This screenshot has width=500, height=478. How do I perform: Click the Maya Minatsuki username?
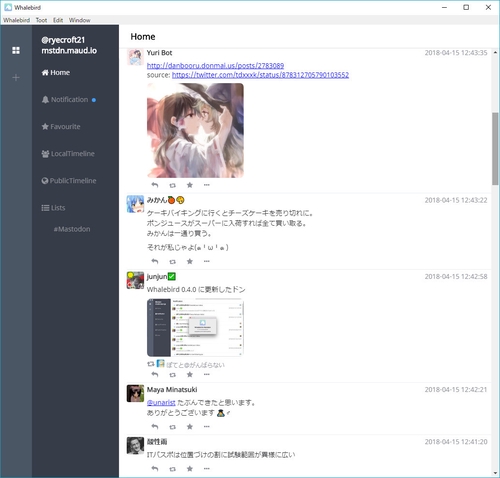(172, 389)
